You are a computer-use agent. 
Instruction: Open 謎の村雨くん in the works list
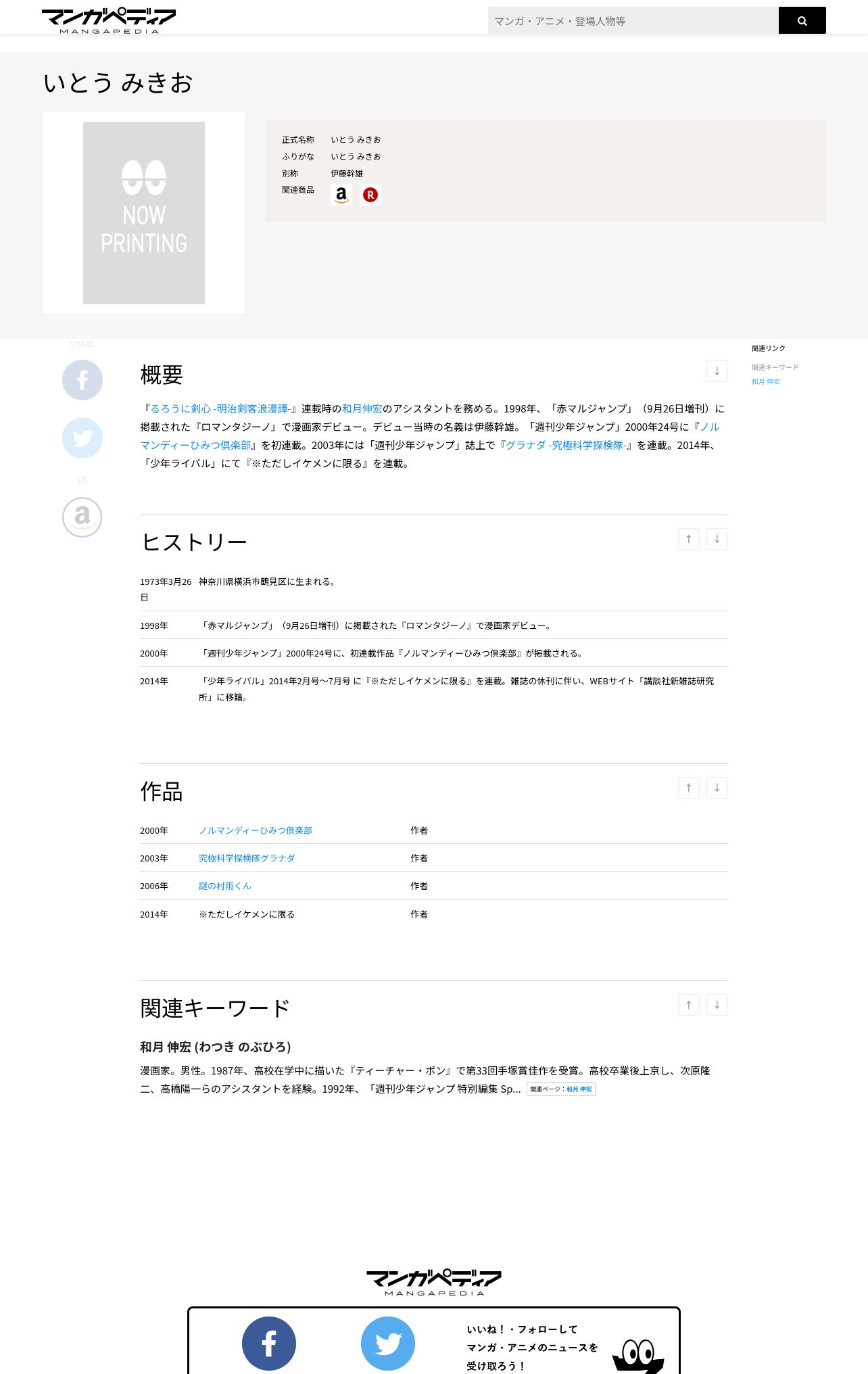224,886
